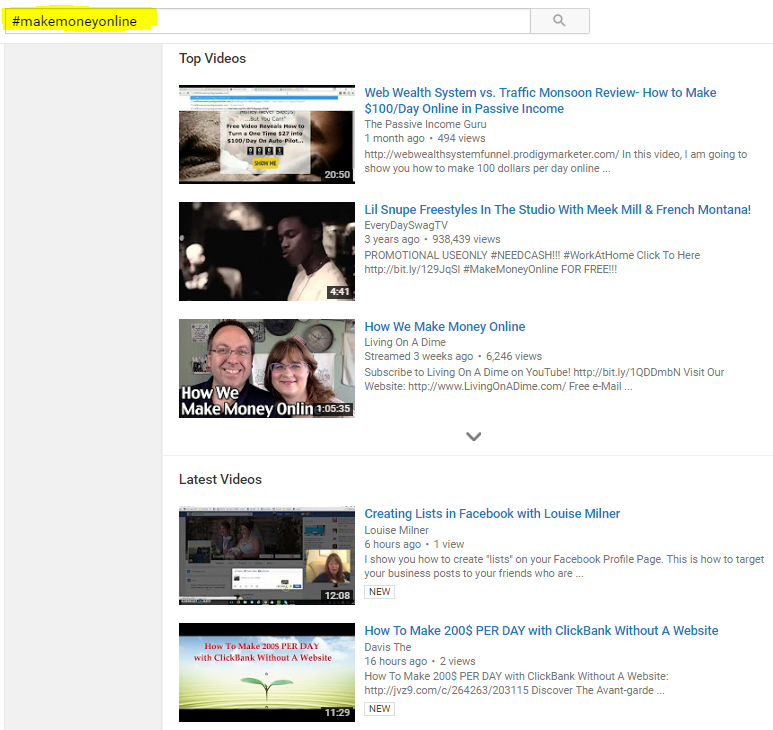This screenshot has width=773, height=730.
Task: Expand more top videos with chevron arrow
Action: 474,436
